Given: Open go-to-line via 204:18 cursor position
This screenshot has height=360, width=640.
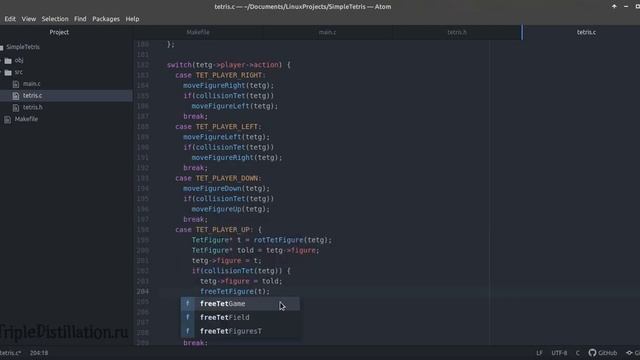Looking at the screenshot, I should [39, 353].
